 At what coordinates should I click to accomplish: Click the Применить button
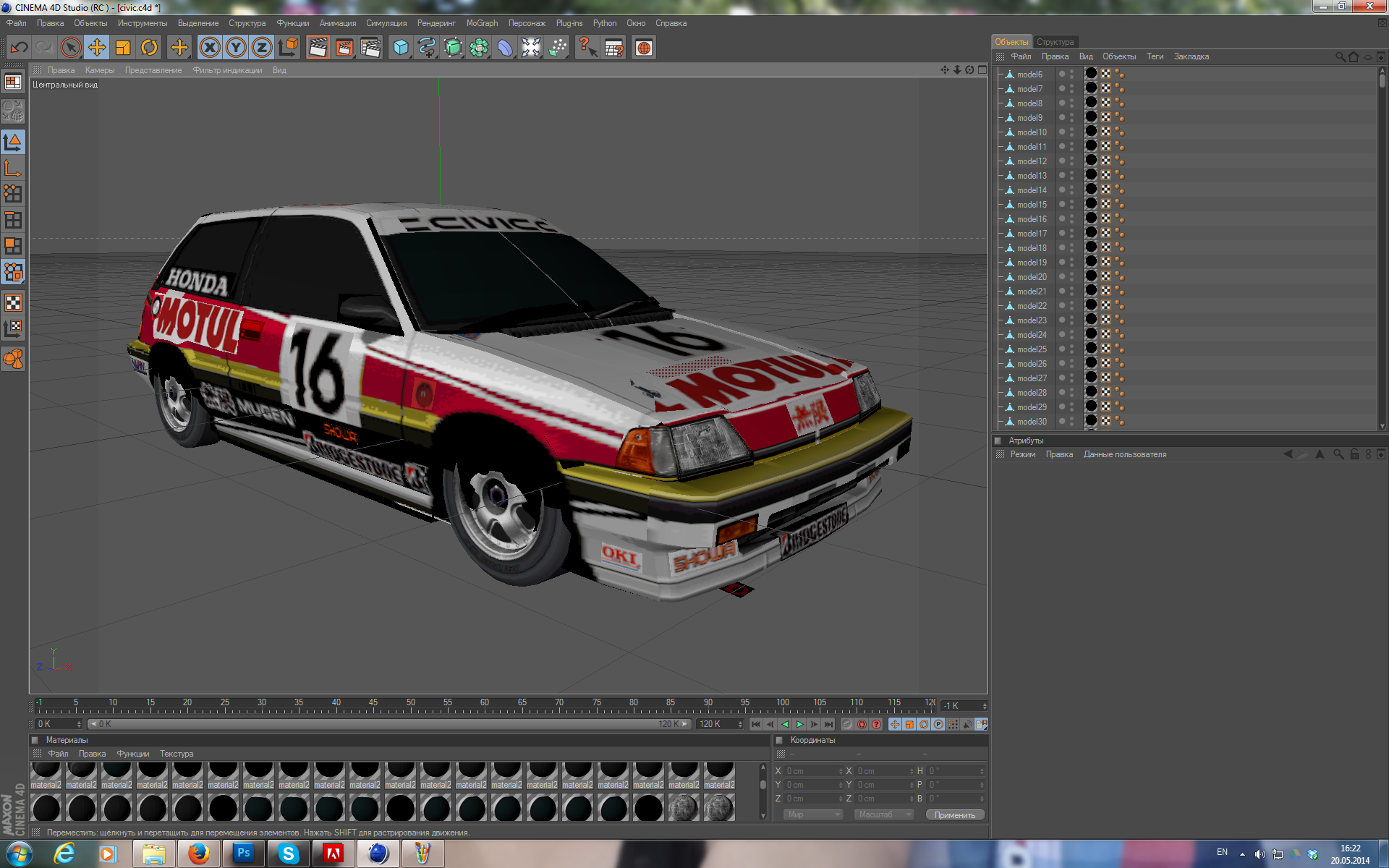(954, 815)
